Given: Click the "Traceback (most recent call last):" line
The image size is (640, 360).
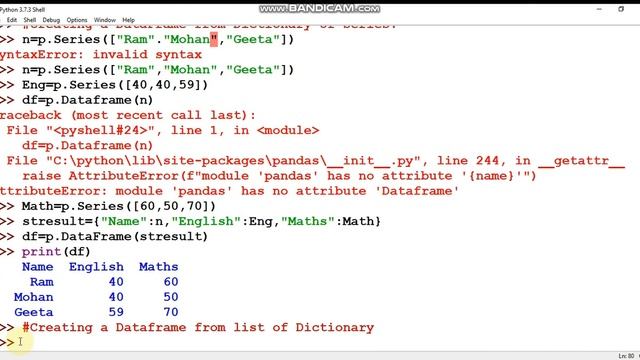Looking at the screenshot, I should click(x=128, y=115).
